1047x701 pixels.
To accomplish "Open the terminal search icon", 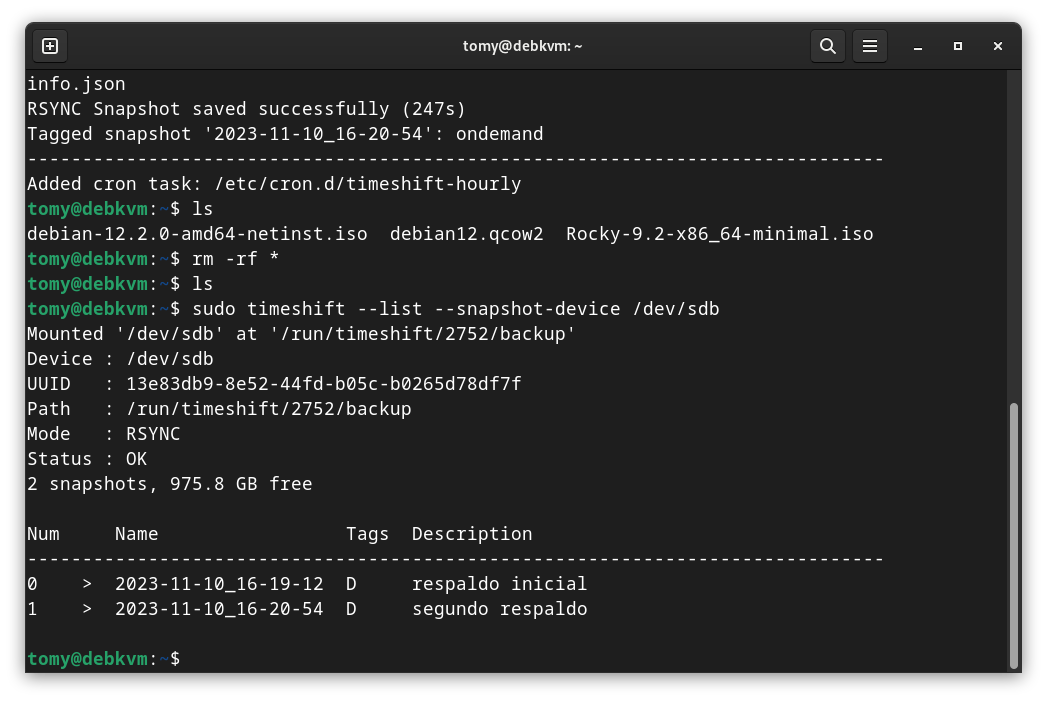I will 827,46.
